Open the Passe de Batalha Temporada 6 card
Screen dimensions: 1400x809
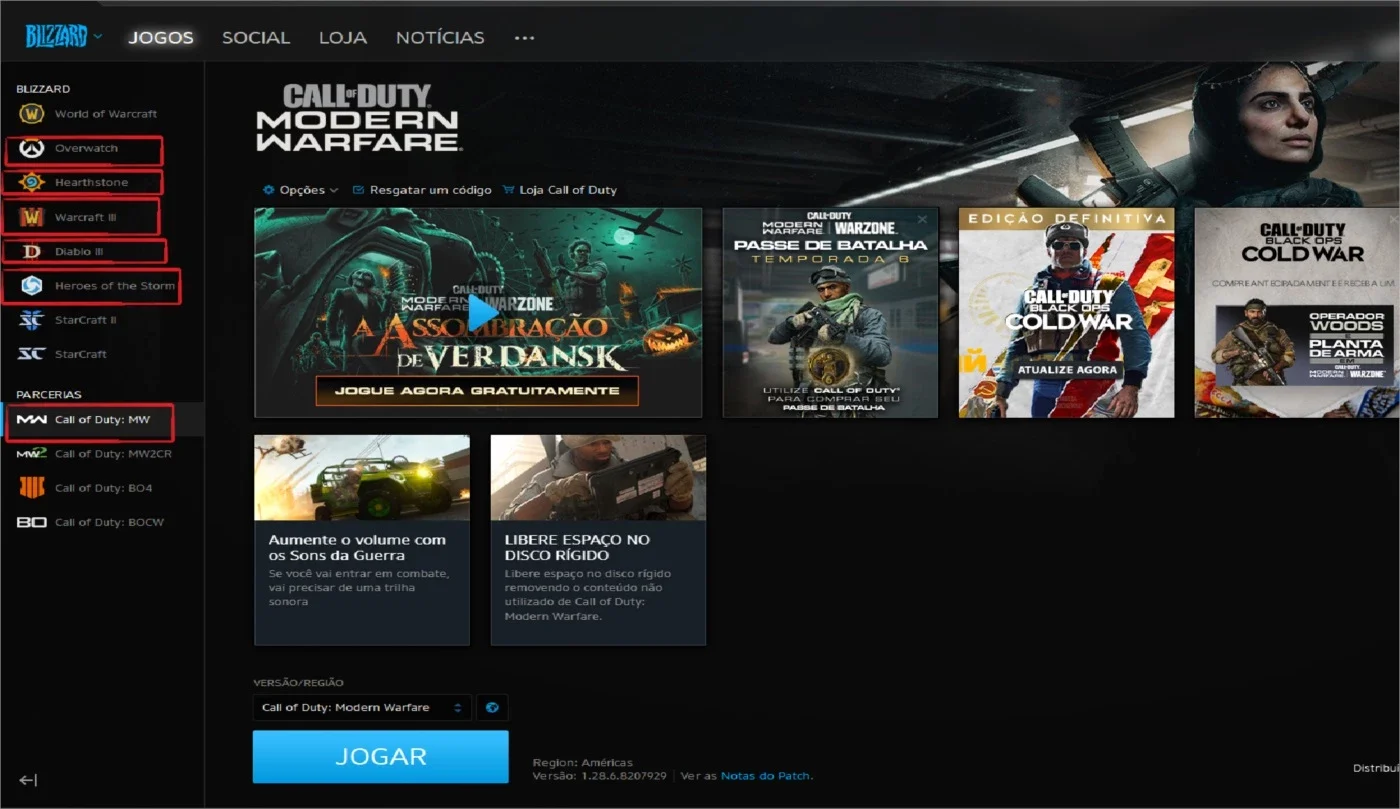click(830, 312)
